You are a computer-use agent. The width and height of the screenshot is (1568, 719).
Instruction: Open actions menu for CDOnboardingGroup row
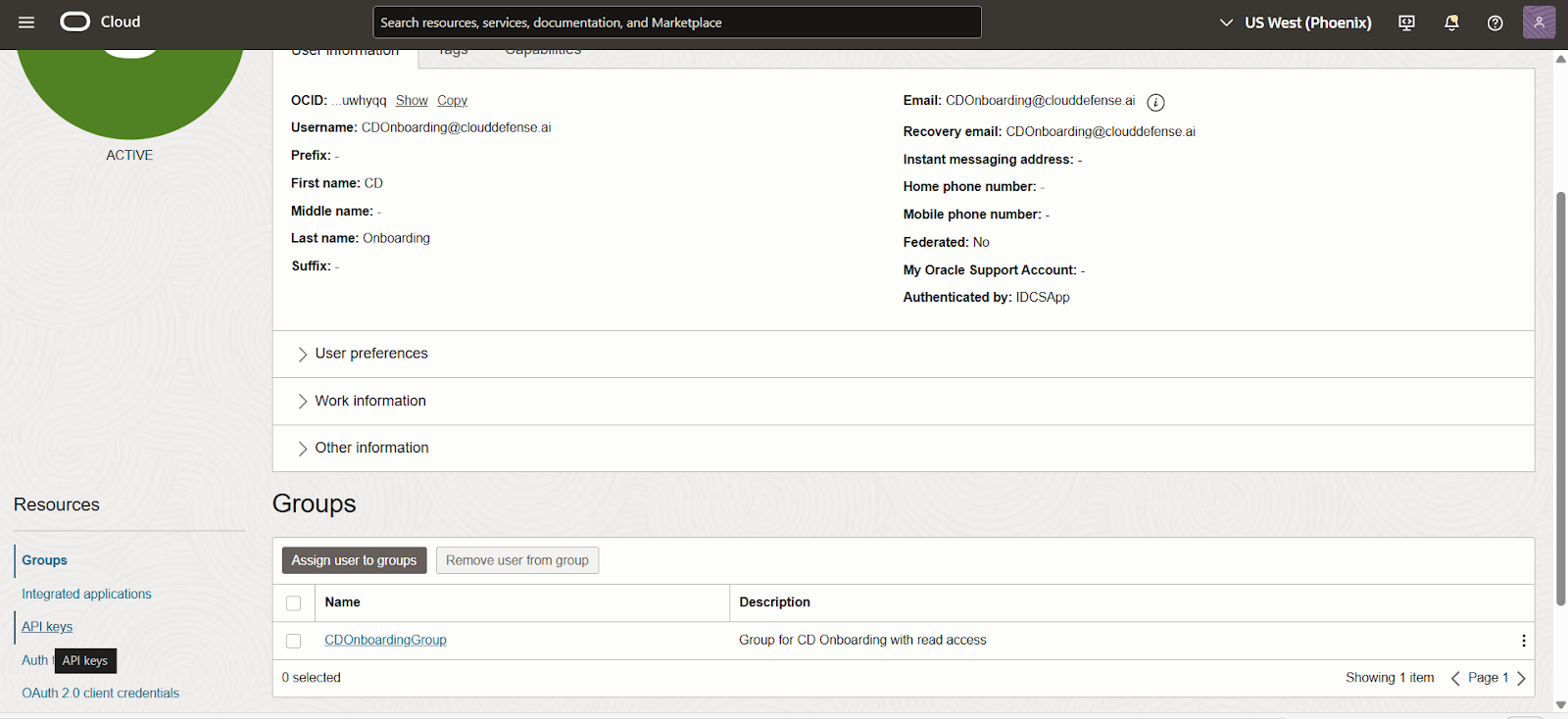click(1523, 641)
